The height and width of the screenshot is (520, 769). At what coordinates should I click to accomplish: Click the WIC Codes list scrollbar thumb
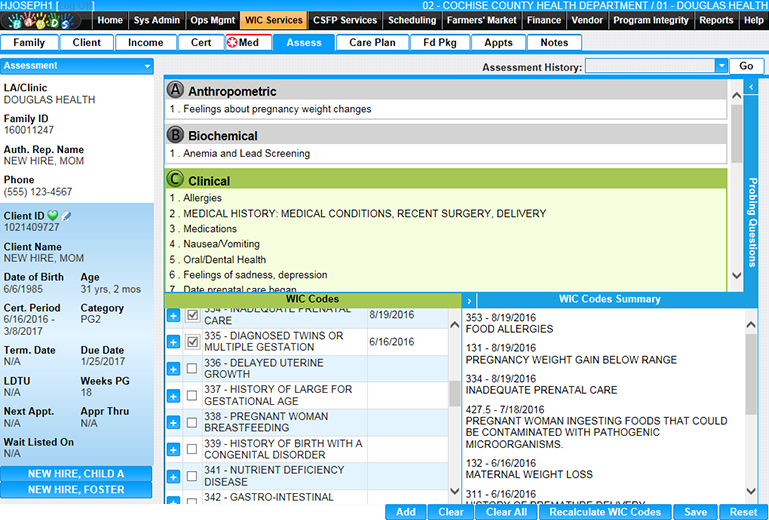pos(455,392)
